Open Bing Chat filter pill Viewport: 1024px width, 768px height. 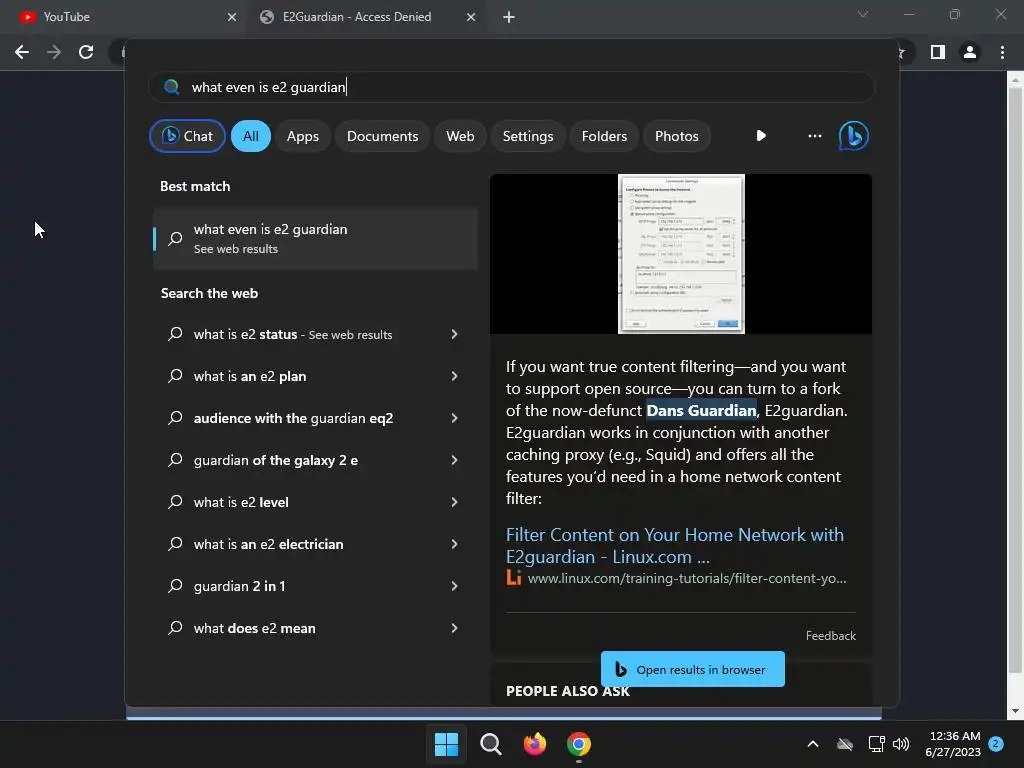pos(187,136)
